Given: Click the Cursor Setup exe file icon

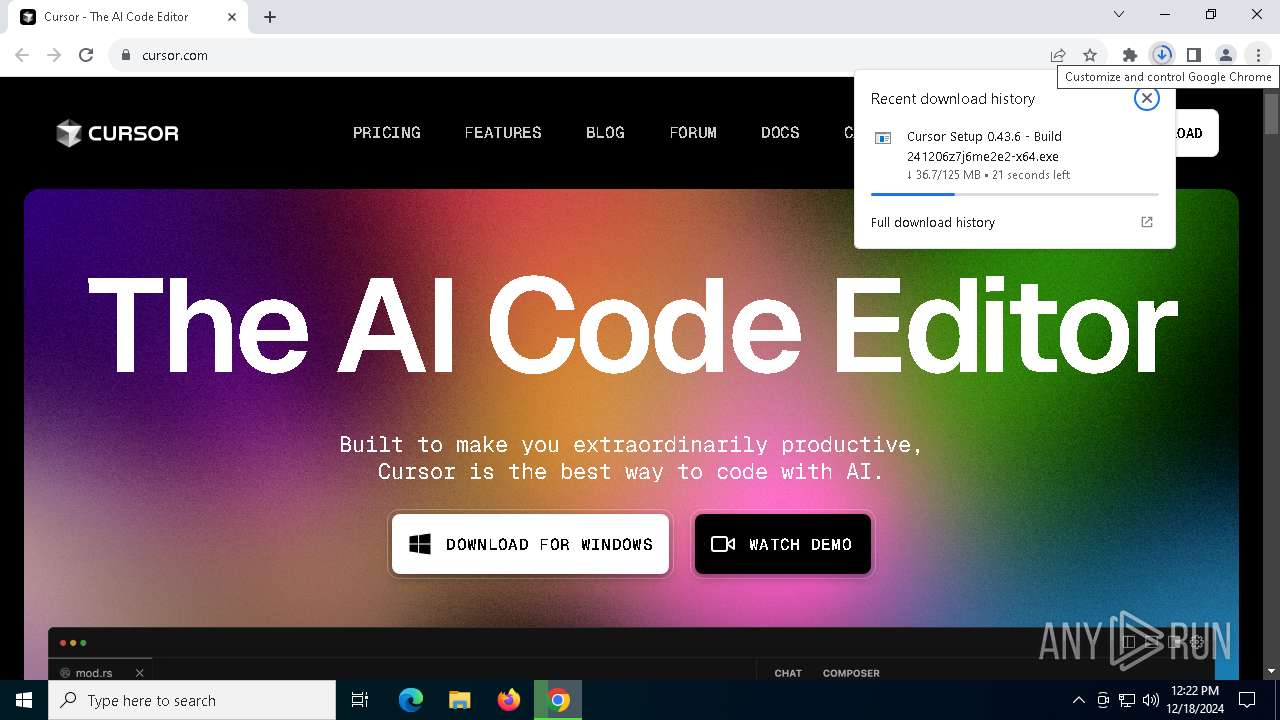Looking at the screenshot, I should click(x=883, y=138).
